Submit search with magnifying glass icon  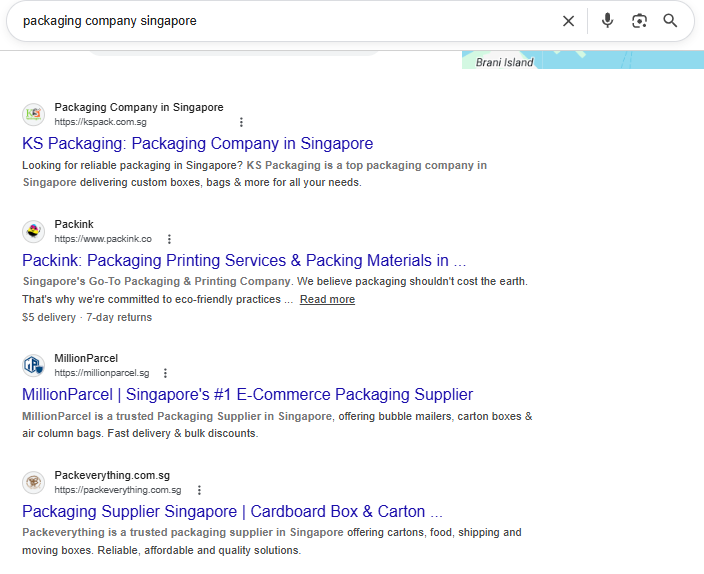click(670, 21)
